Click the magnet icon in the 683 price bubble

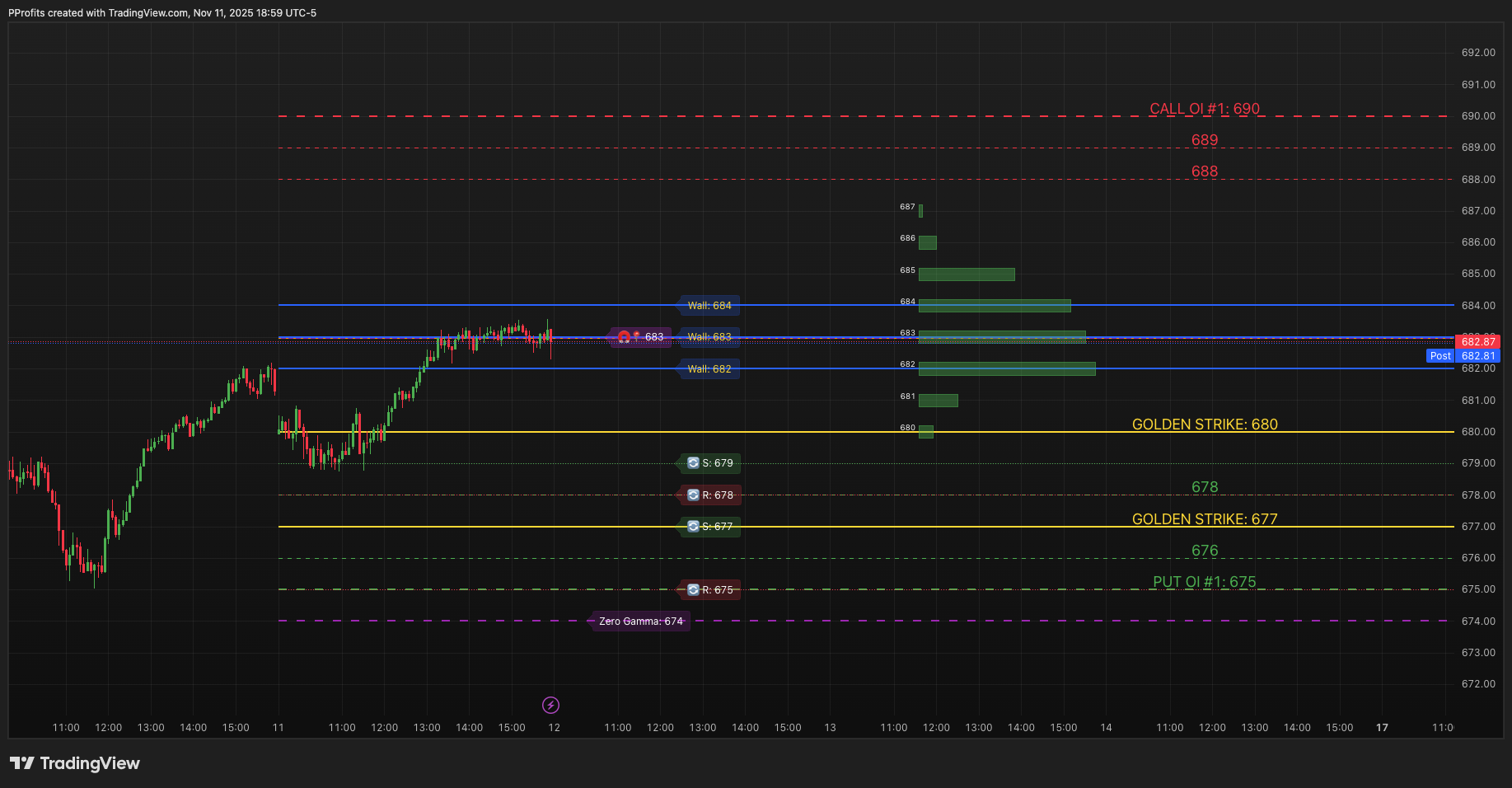click(x=624, y=336)
